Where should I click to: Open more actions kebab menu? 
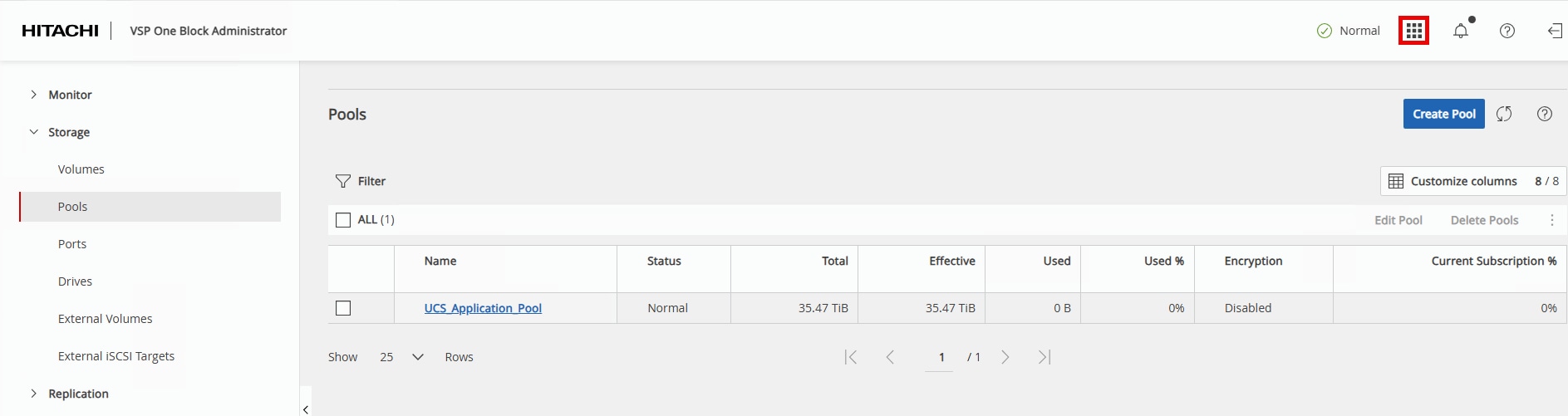pyautogui.click(x=1551, y=220)
